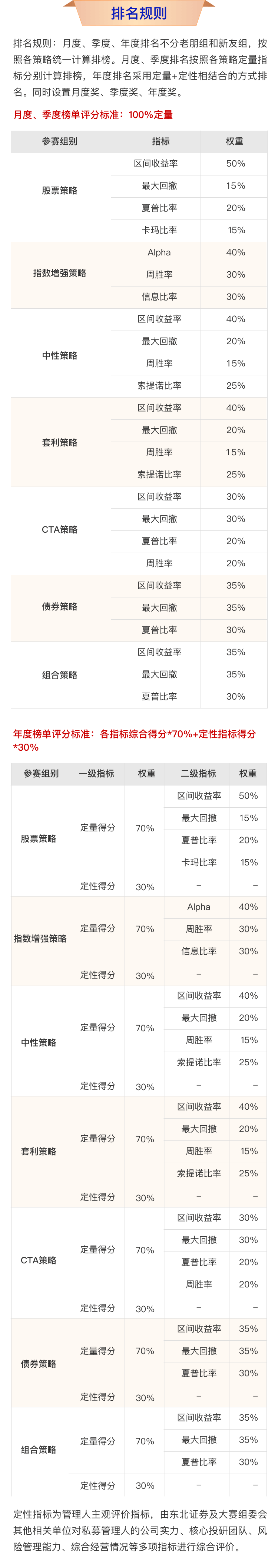Select 股票策略 cell in monthly/quarterly table

tap(60, 191)
